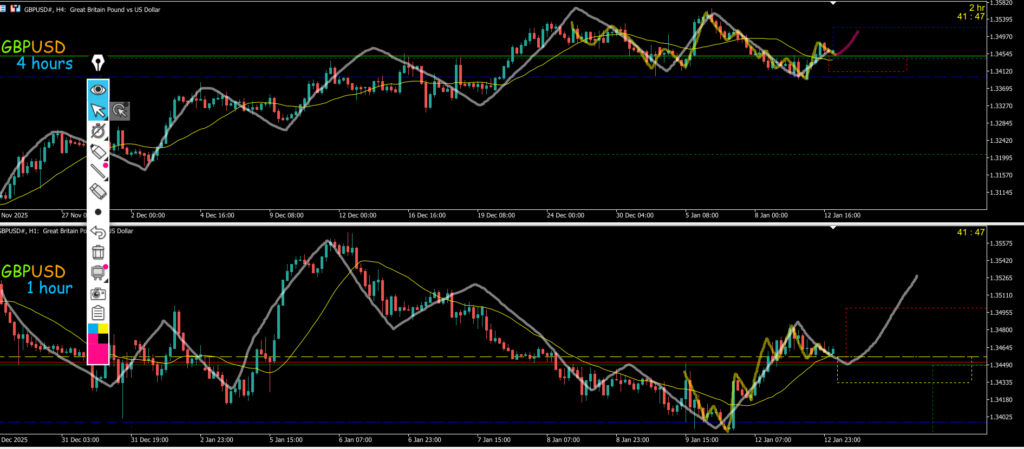Choose the line drawing tool
1024x449 pixels.
(98, 171)
